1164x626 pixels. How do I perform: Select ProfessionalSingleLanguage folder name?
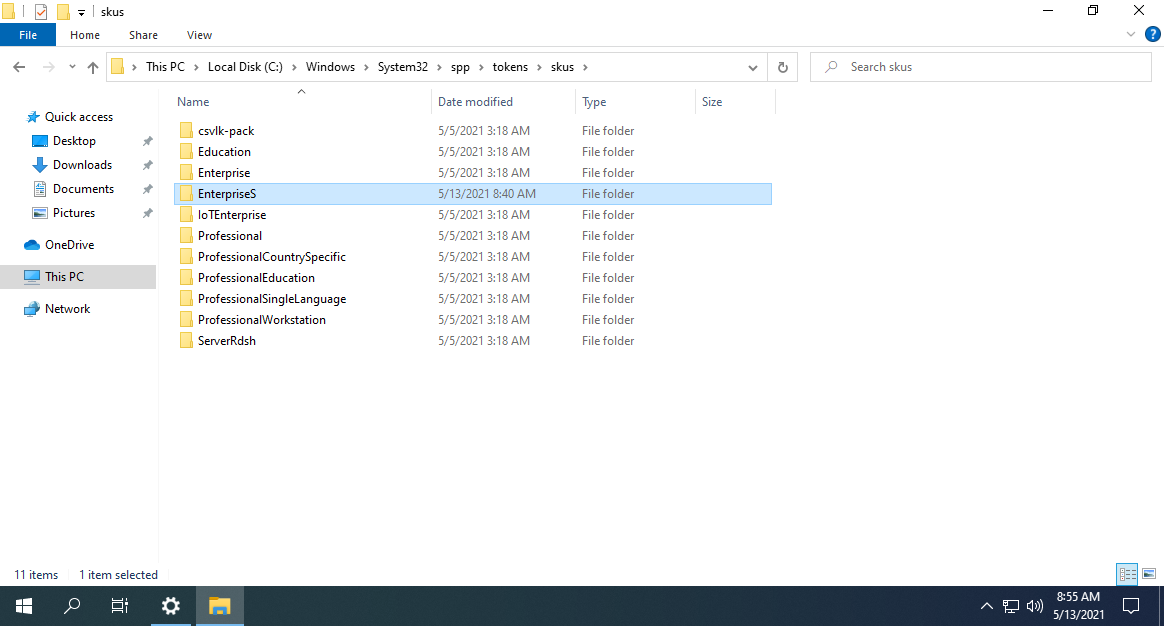[x=272, y=299]
